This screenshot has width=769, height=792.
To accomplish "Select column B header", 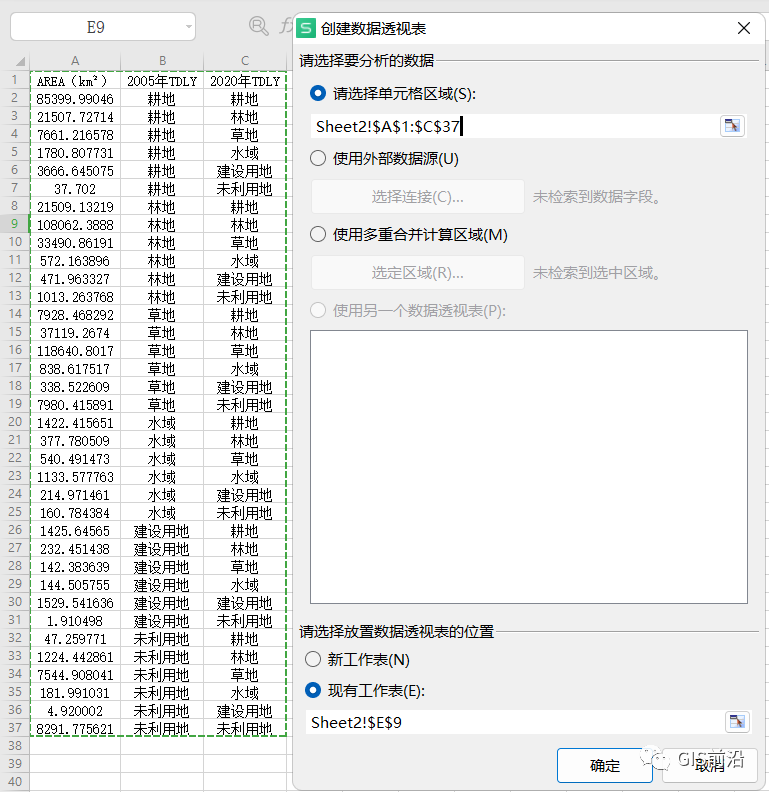I will (x=162, y=61).
